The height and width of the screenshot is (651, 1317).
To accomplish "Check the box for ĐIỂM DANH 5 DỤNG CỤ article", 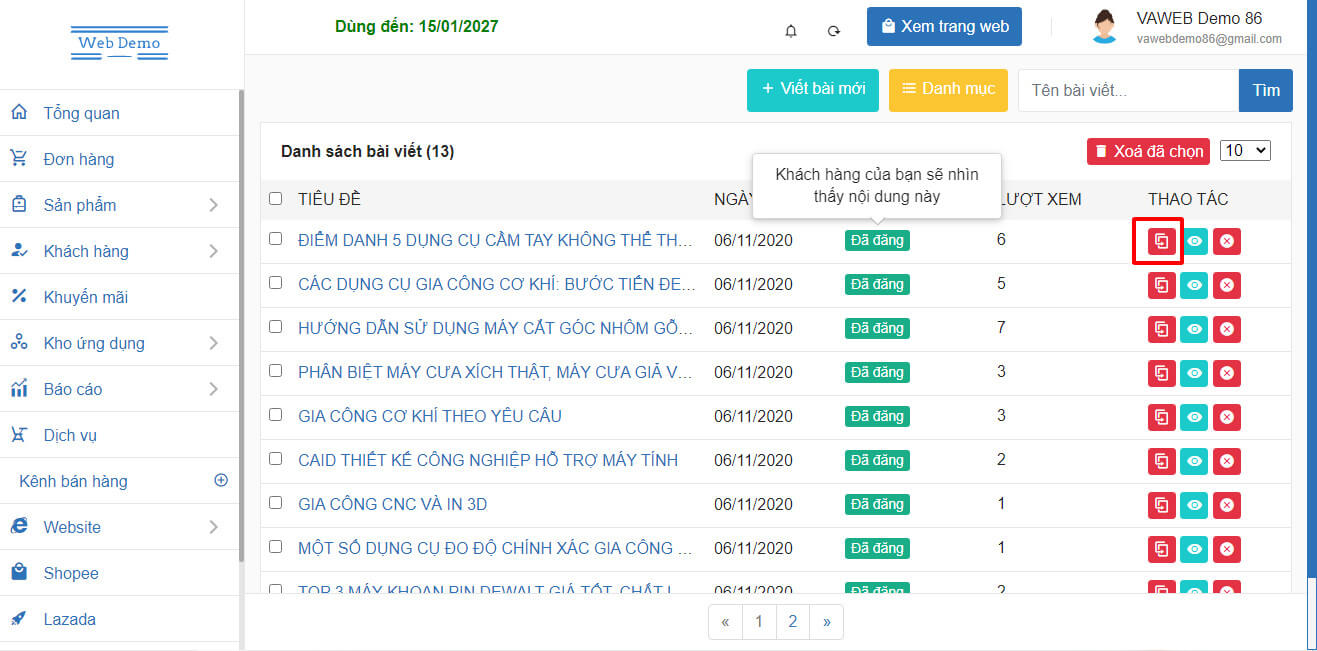I will 276,239.
